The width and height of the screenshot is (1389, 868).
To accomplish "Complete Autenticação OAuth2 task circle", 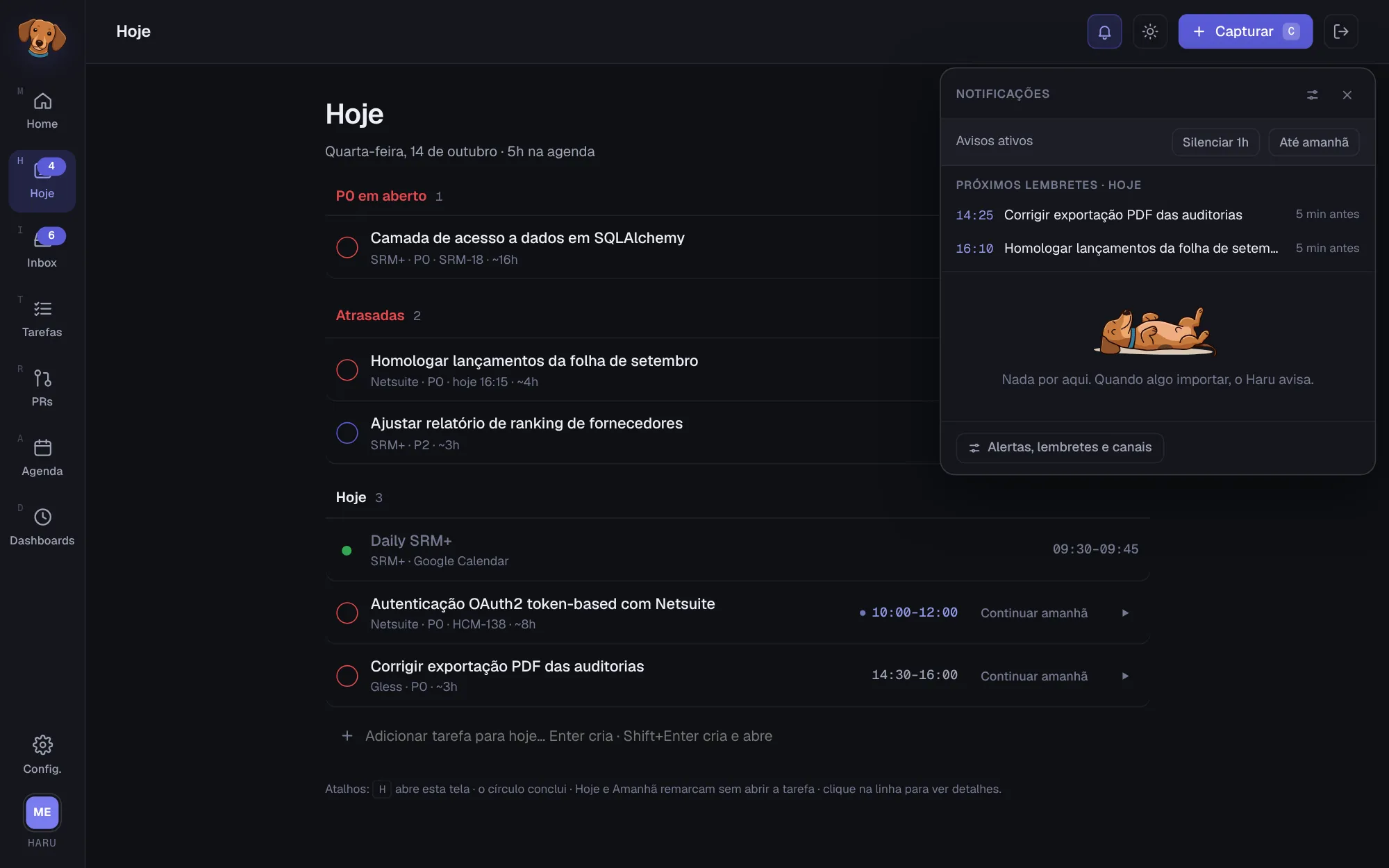I will (x=347, y=612).
